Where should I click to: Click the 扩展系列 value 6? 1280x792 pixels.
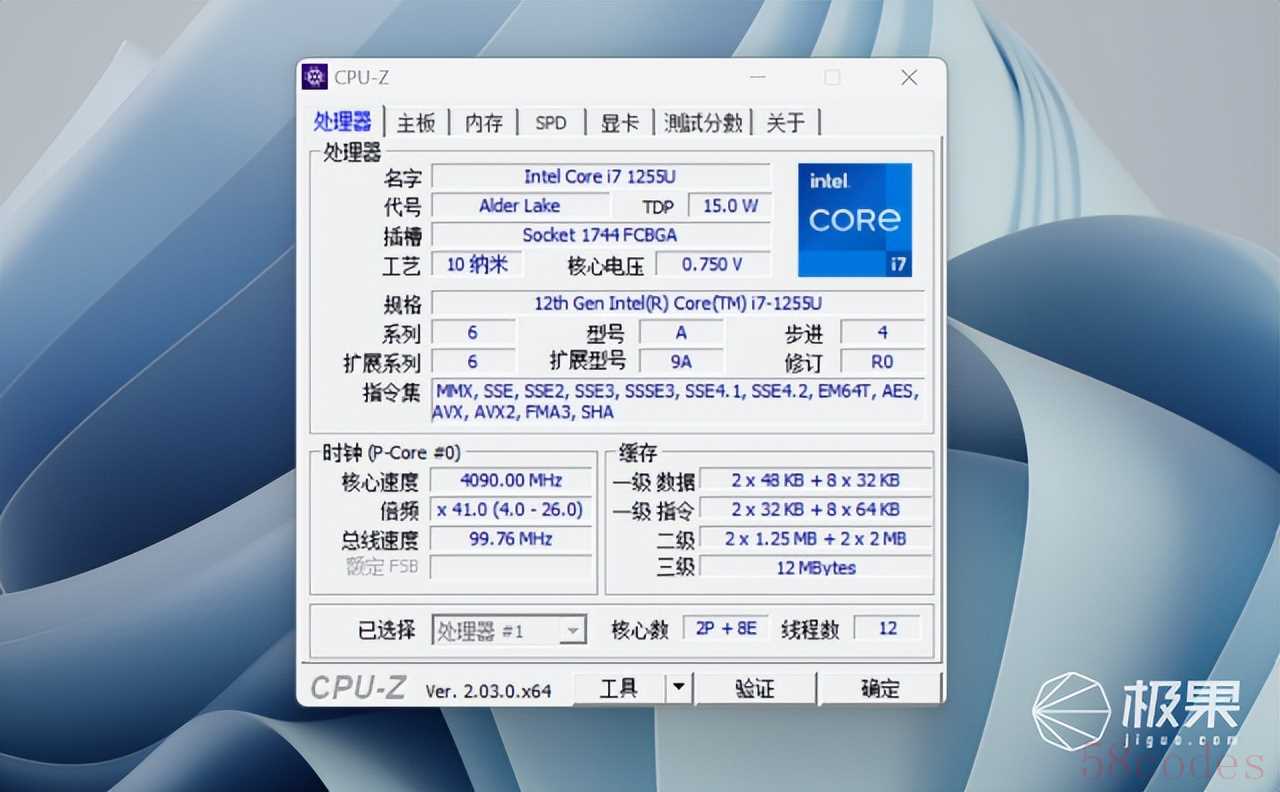pos(473,361)
